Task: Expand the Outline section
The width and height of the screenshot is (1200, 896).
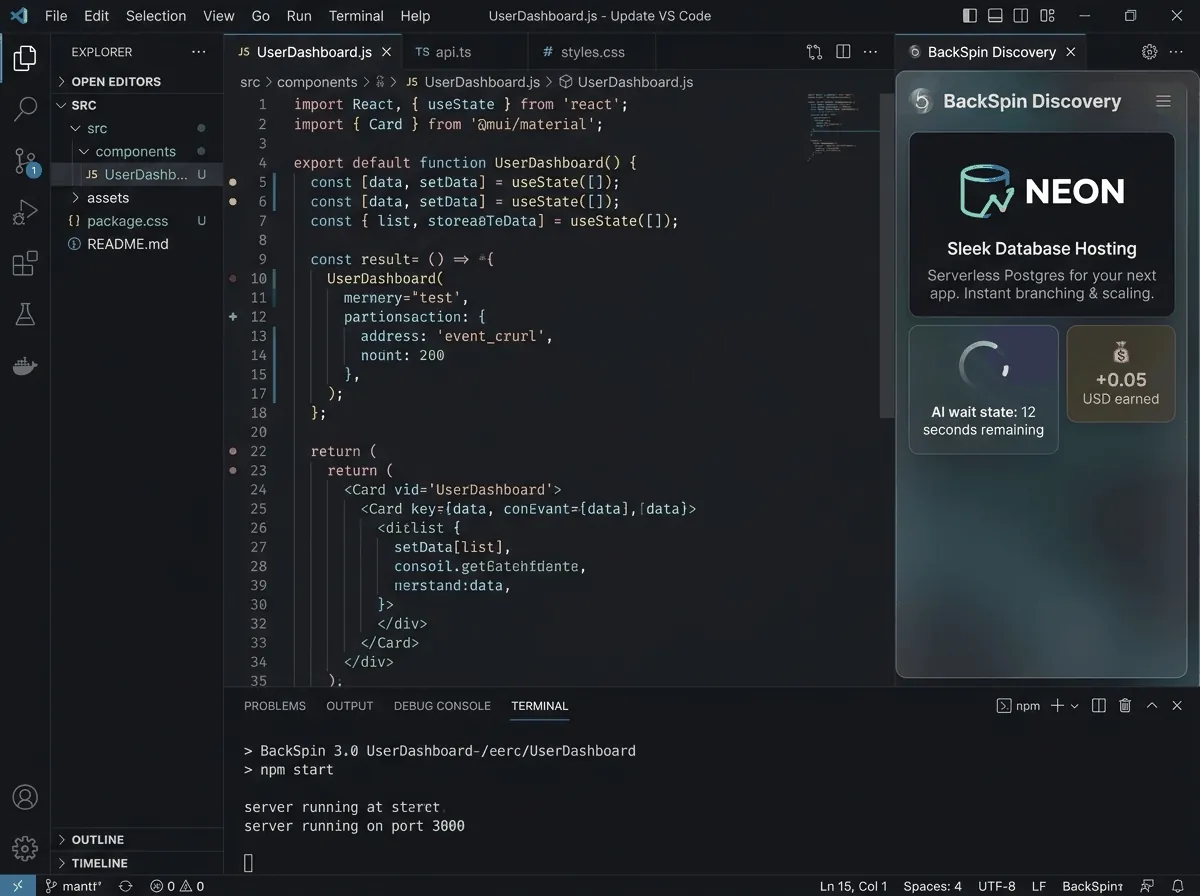Action: [137, 840]
